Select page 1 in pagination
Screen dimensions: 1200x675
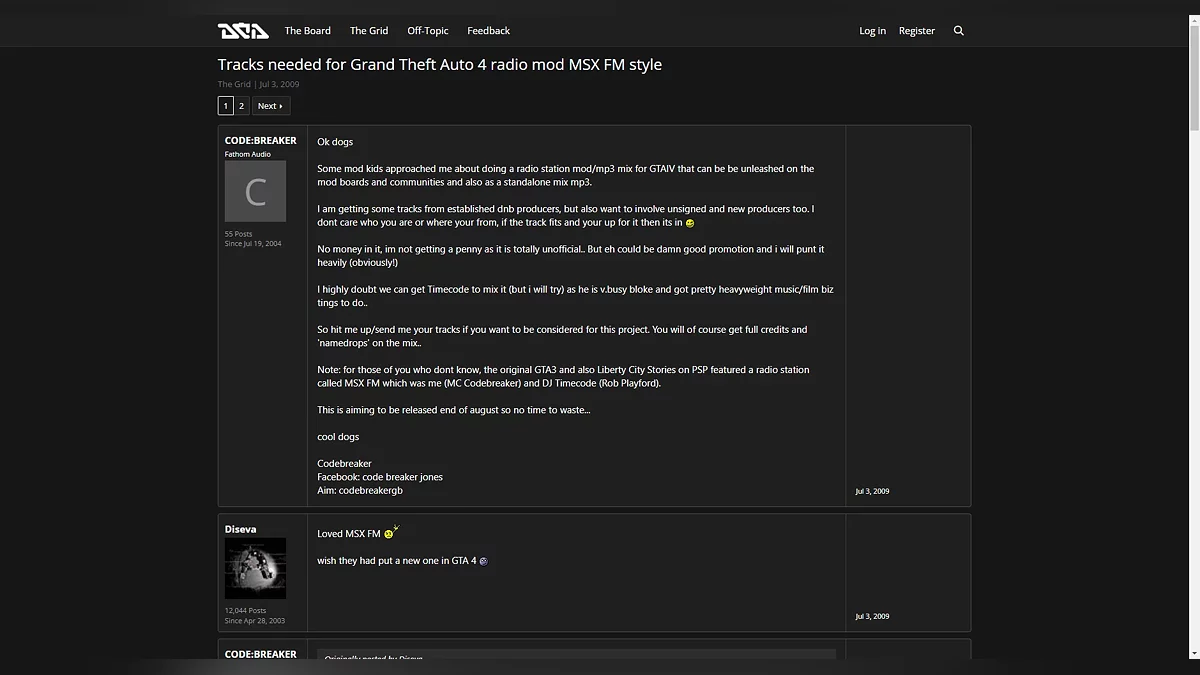(x=226, y=106)
